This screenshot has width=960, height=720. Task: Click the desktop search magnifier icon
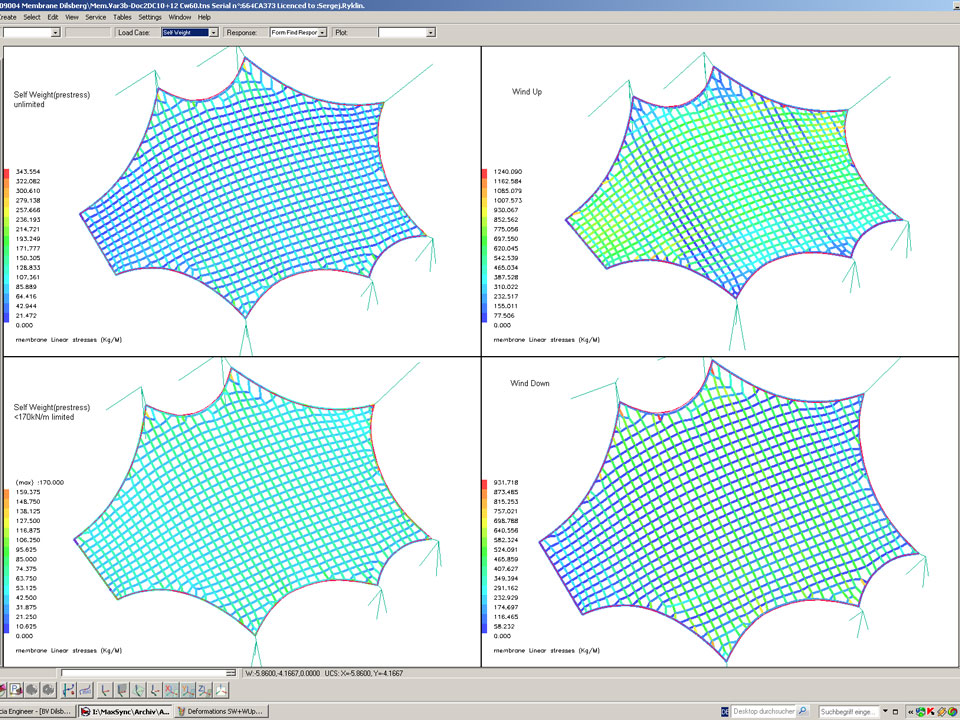(x=802, y=711)
